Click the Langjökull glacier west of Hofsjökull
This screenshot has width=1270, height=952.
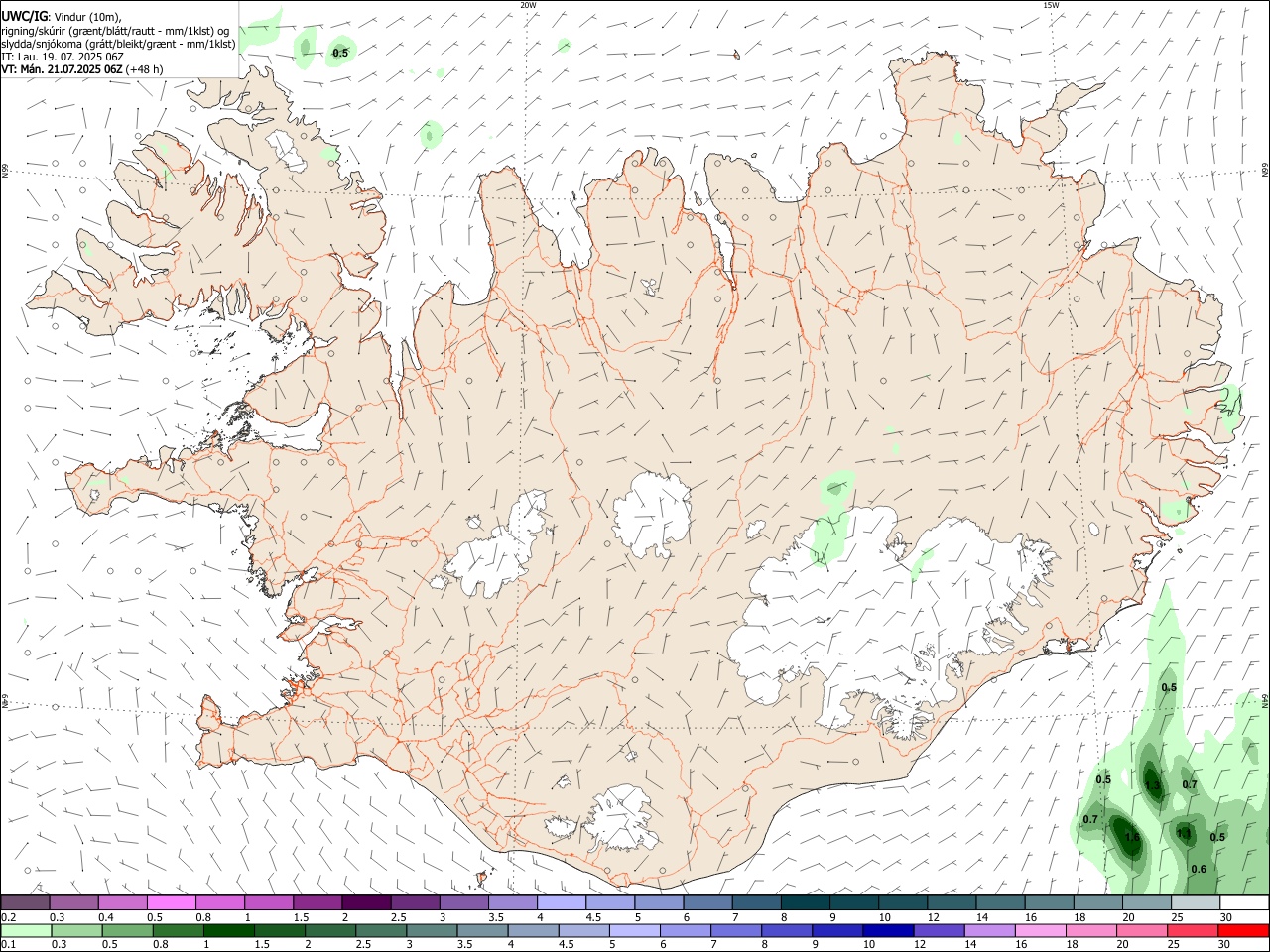click(499, 548)
